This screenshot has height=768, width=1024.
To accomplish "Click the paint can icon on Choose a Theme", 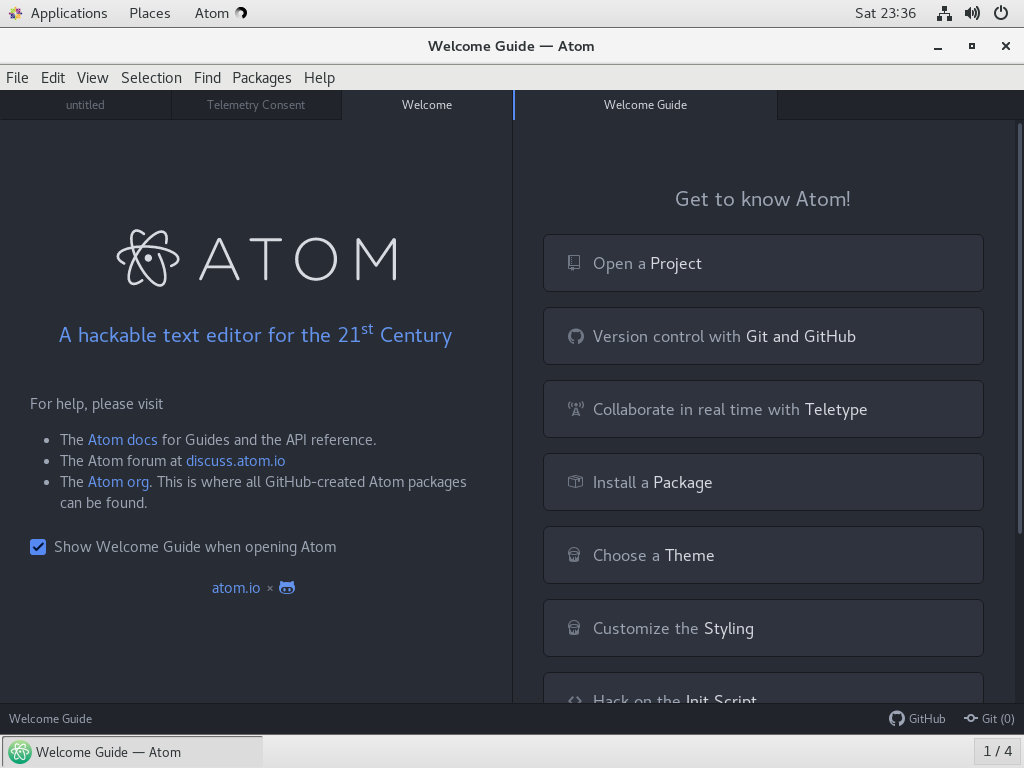I will pos(574,555).
